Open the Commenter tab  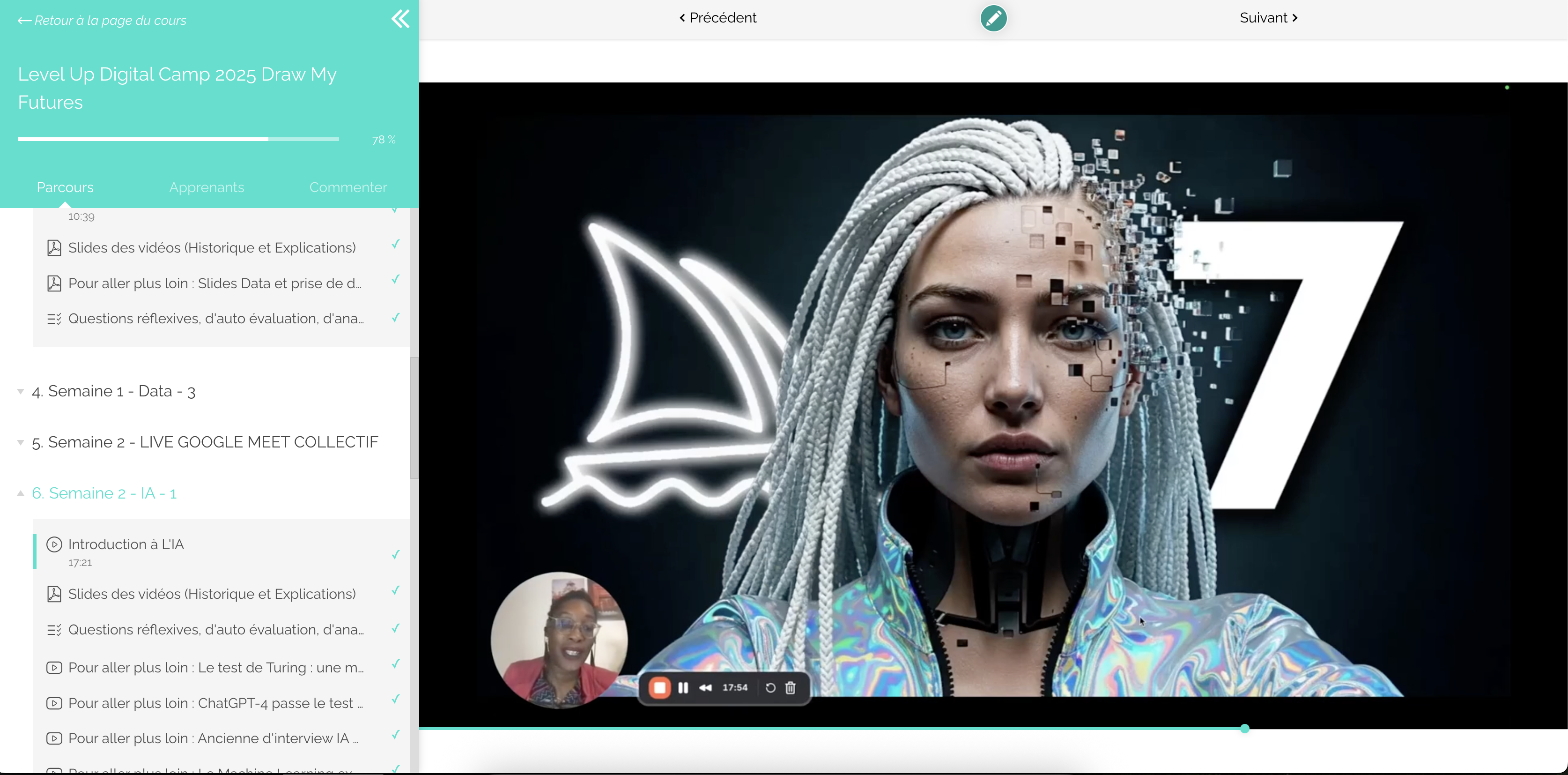click(348, 187)
